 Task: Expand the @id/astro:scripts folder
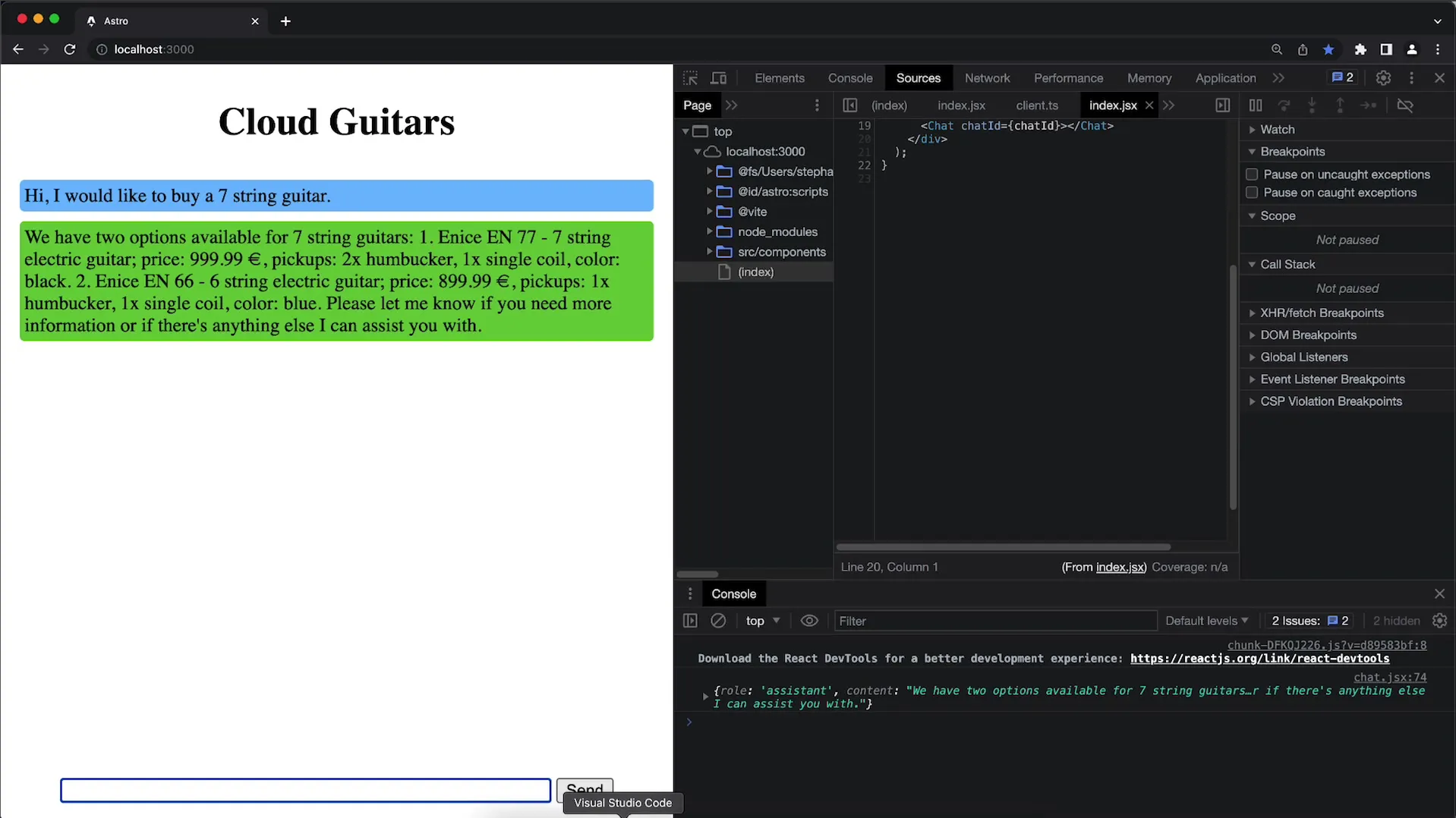(710, 192)
